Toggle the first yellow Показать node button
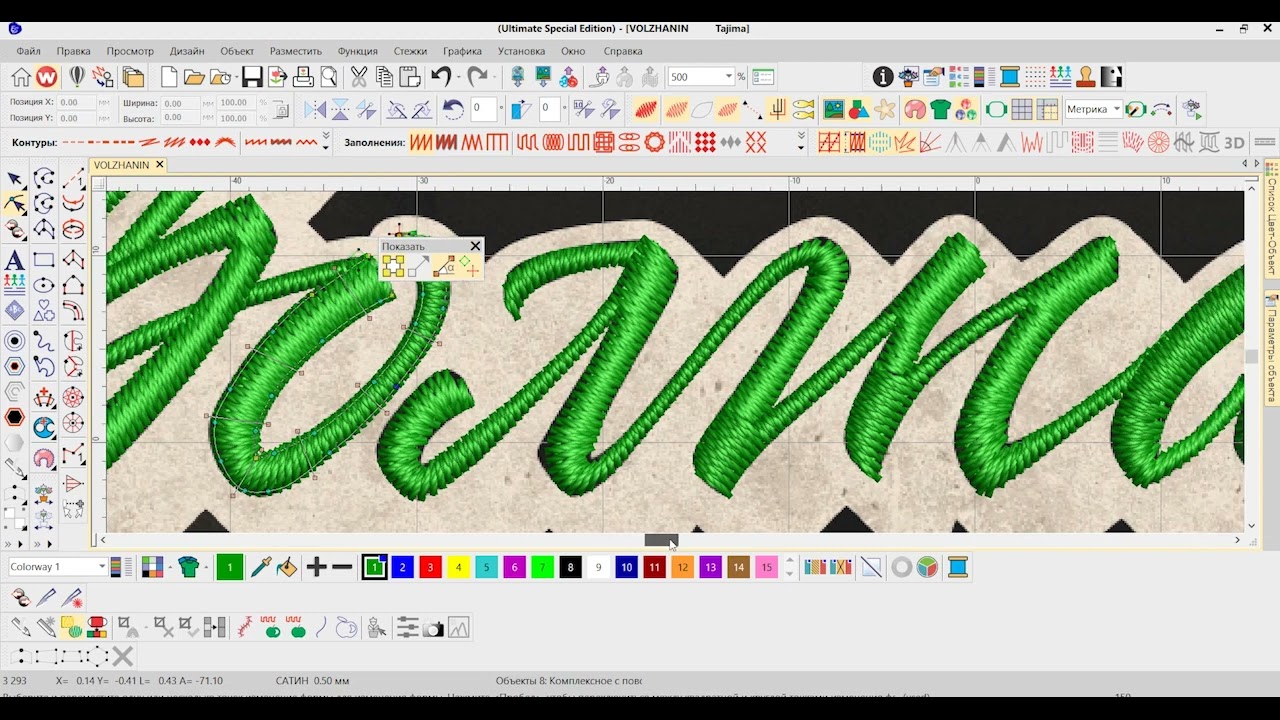This screenshot has width=1280, height=720. click(x=393, y=266)
